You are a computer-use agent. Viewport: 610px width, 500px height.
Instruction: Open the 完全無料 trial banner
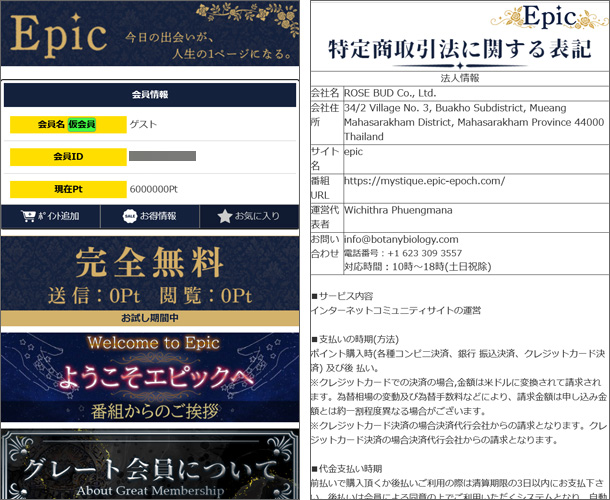[x=150, y=273]
